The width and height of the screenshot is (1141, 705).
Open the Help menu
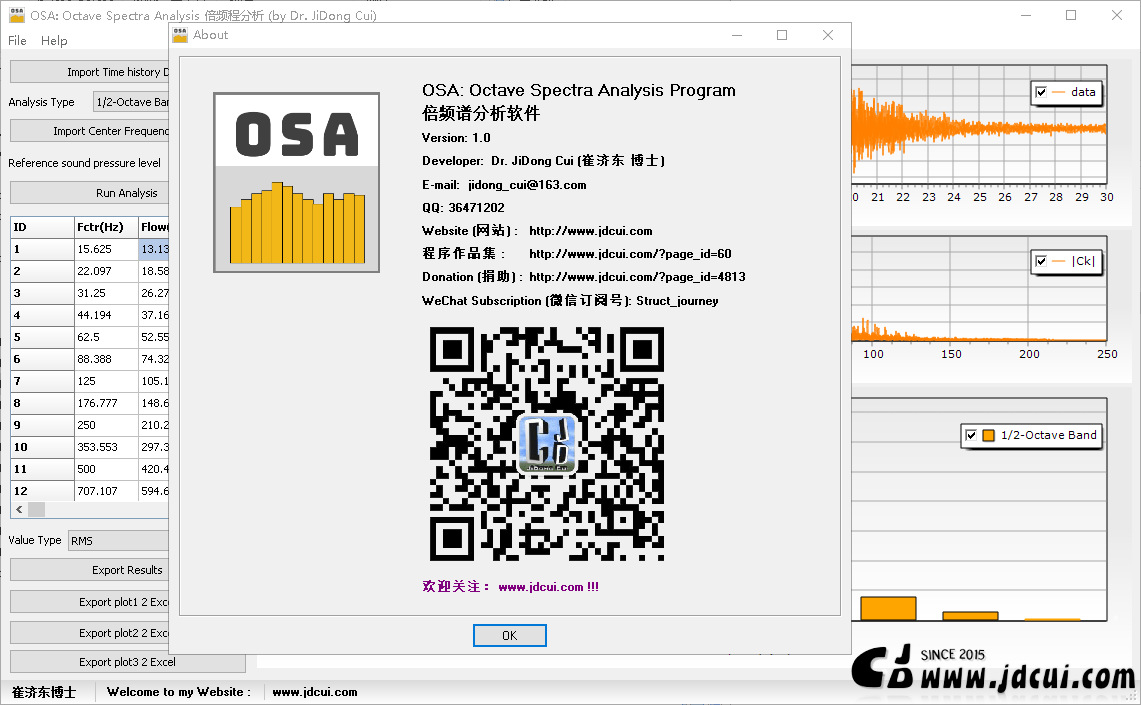[54, 41]
